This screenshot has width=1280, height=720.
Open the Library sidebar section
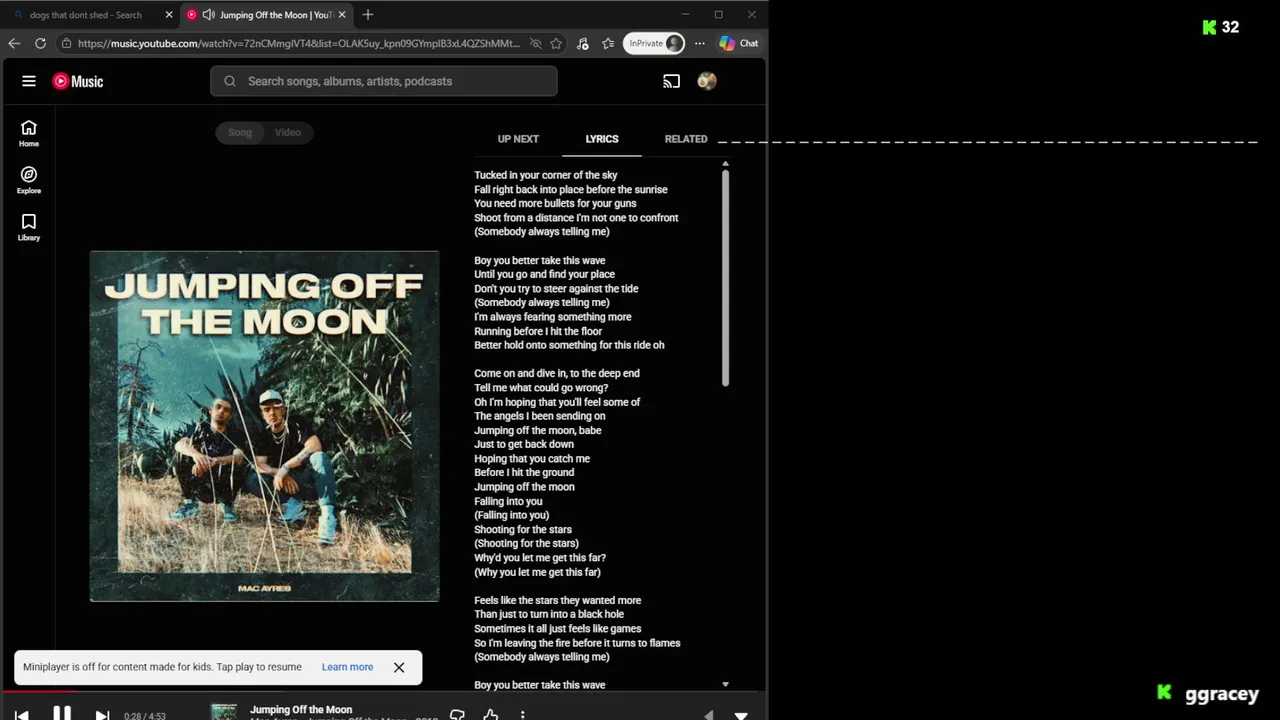(29, 227)
